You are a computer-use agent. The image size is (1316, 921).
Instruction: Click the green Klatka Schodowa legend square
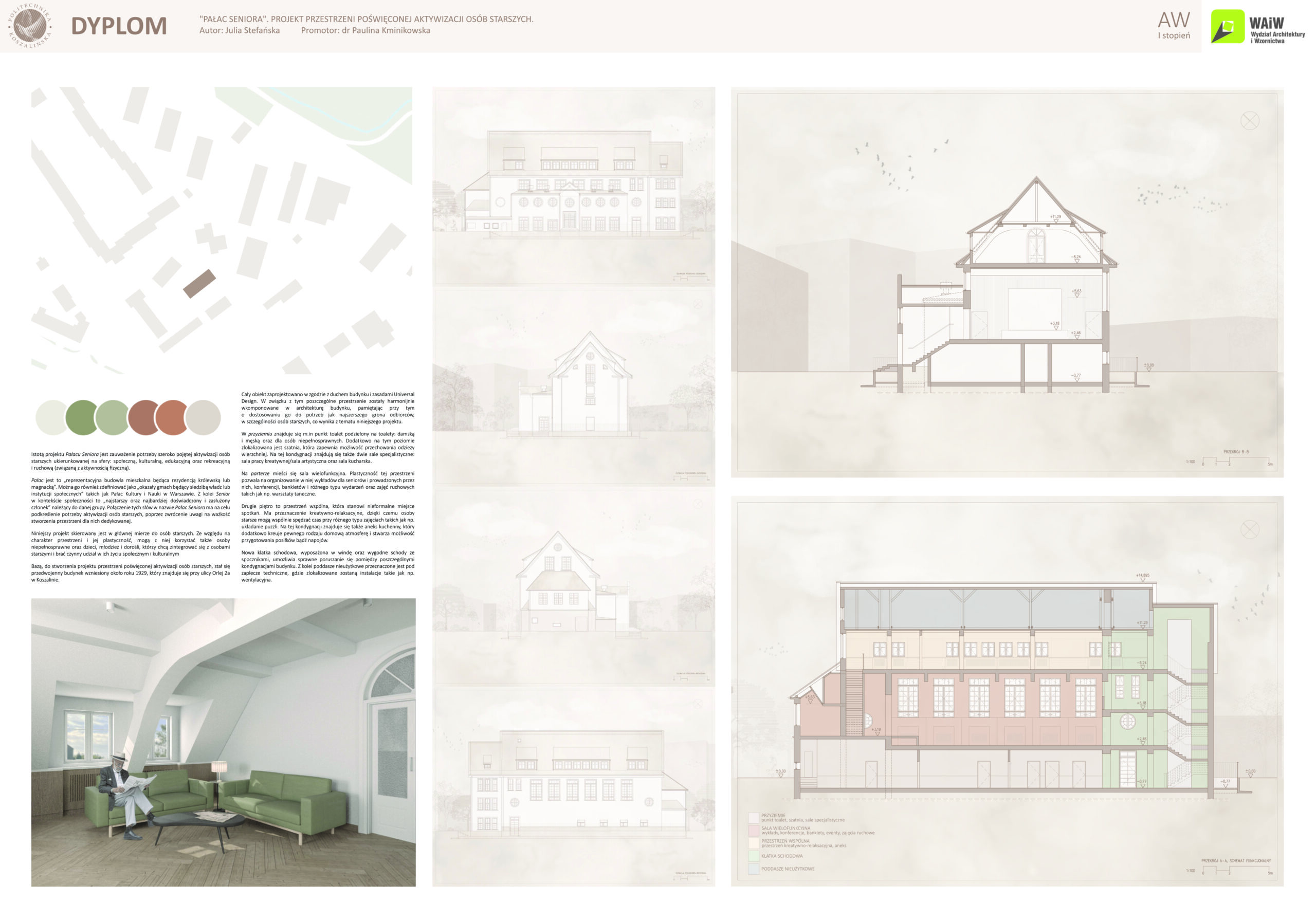pyautogui.click(x=753, y=856)
